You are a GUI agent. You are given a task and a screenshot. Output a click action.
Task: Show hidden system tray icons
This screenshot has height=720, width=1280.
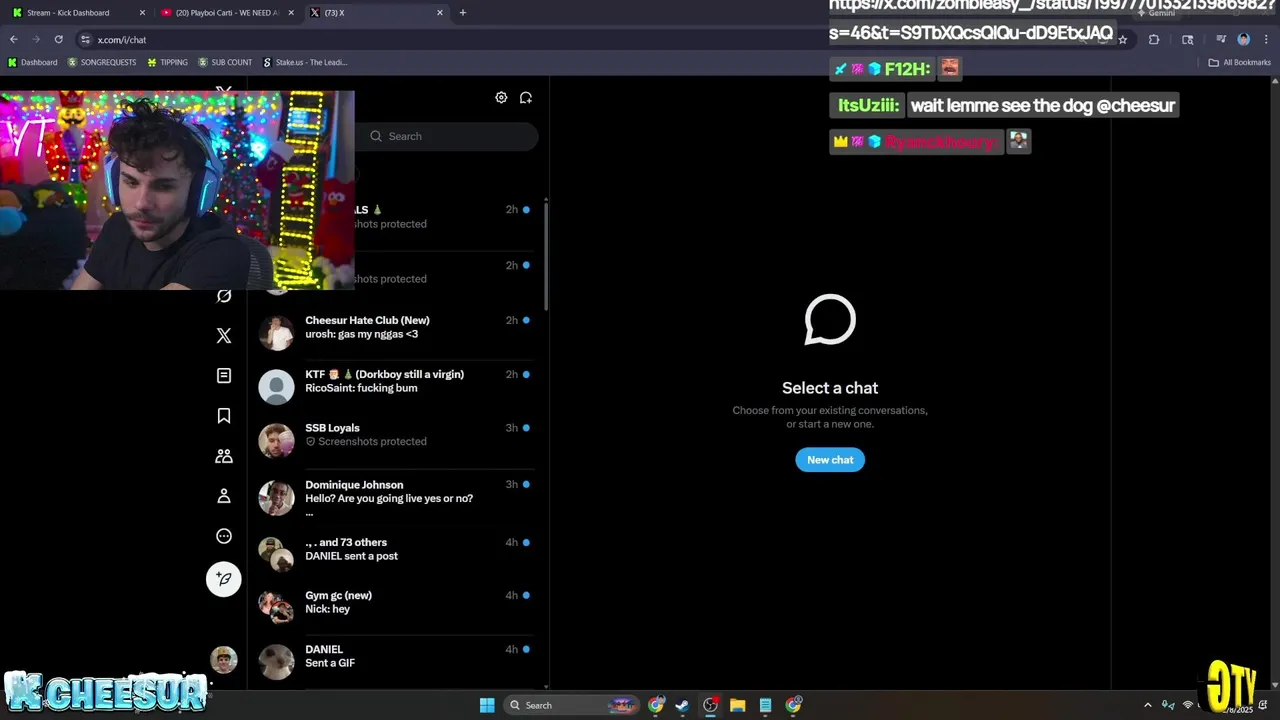1147,705
